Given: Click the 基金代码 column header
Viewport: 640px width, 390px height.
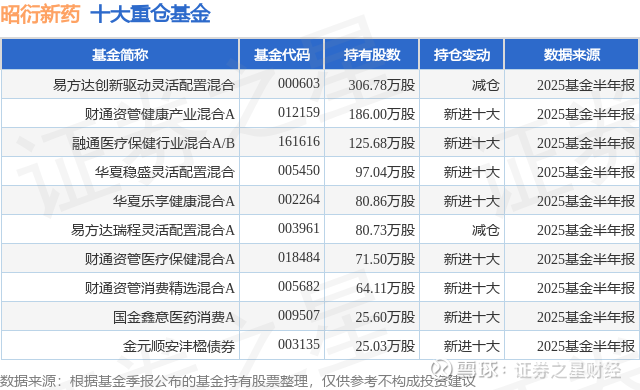Looking at the screenshot, I should [282, 55].
